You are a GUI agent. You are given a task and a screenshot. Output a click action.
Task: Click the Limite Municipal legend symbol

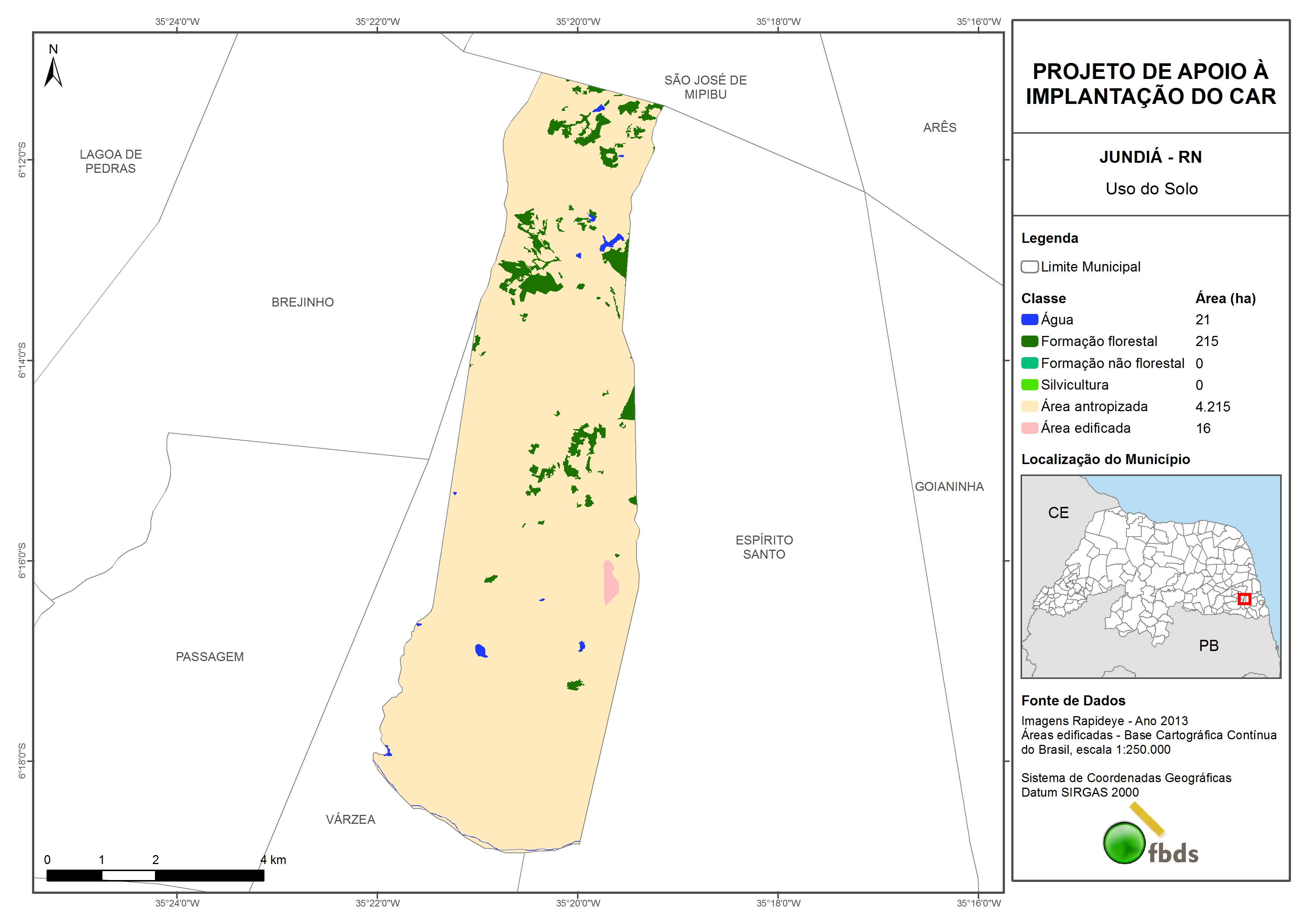tap(1029, 267)
